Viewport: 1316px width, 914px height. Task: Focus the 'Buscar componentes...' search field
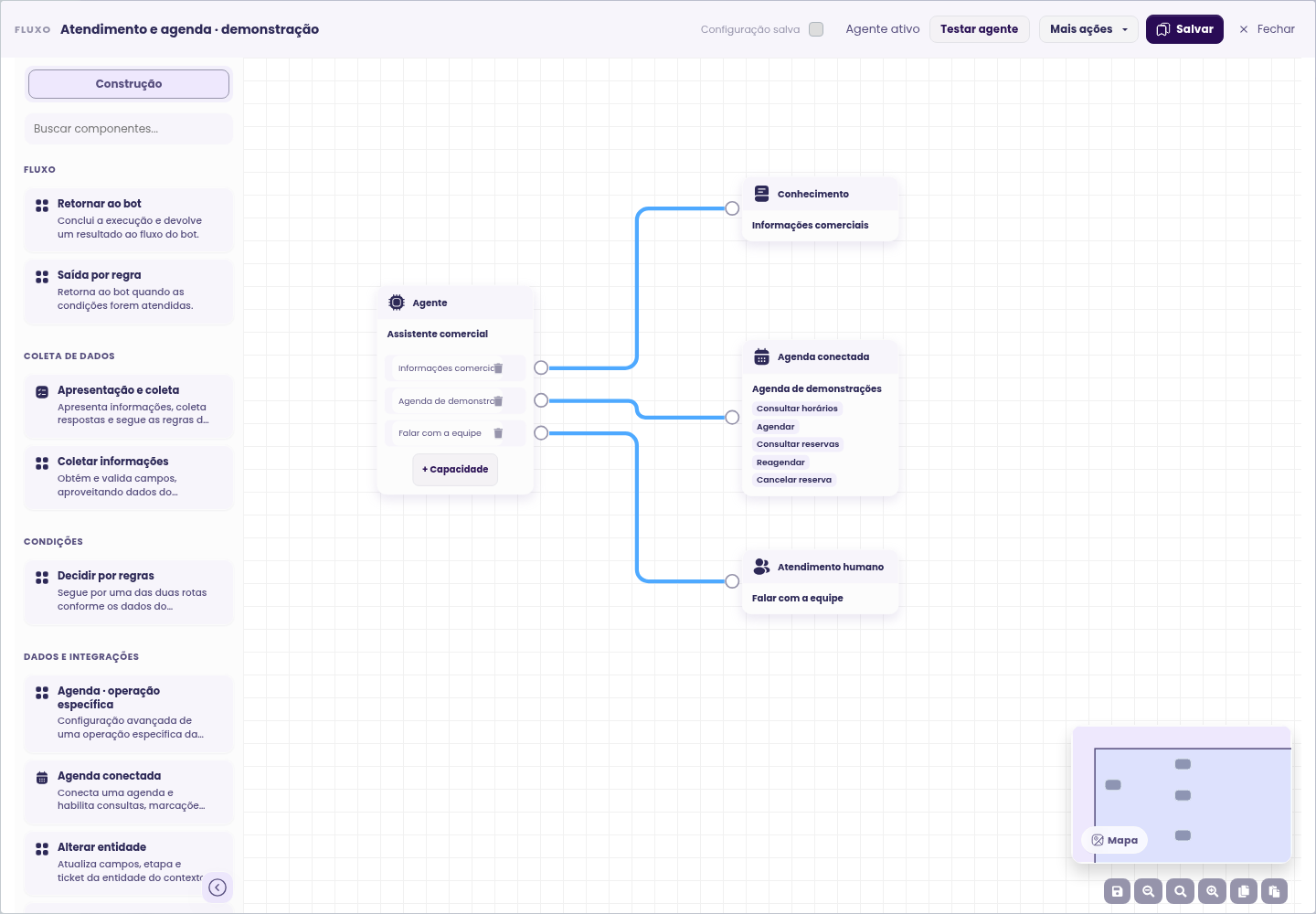(129, 129)
